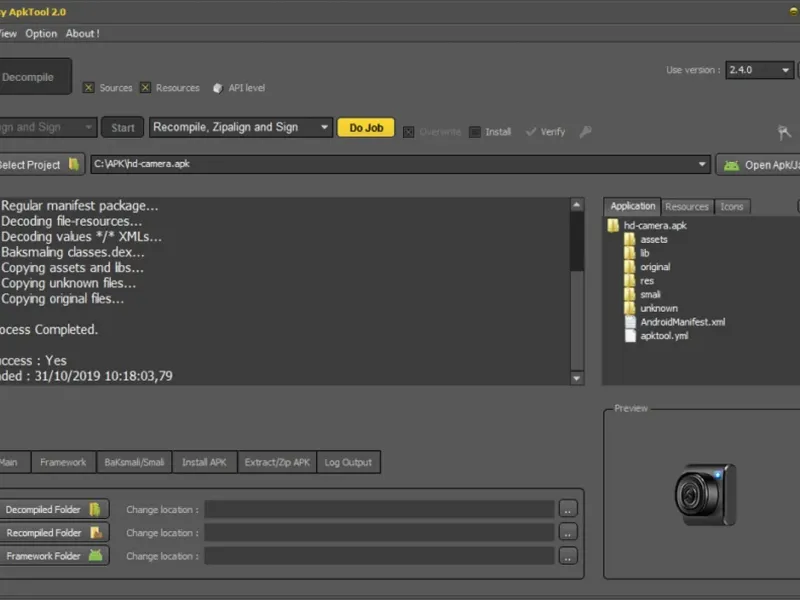The image size is (800, 600).
Task: Switch to the Baksmali/Smali tab
Action: 134,462
